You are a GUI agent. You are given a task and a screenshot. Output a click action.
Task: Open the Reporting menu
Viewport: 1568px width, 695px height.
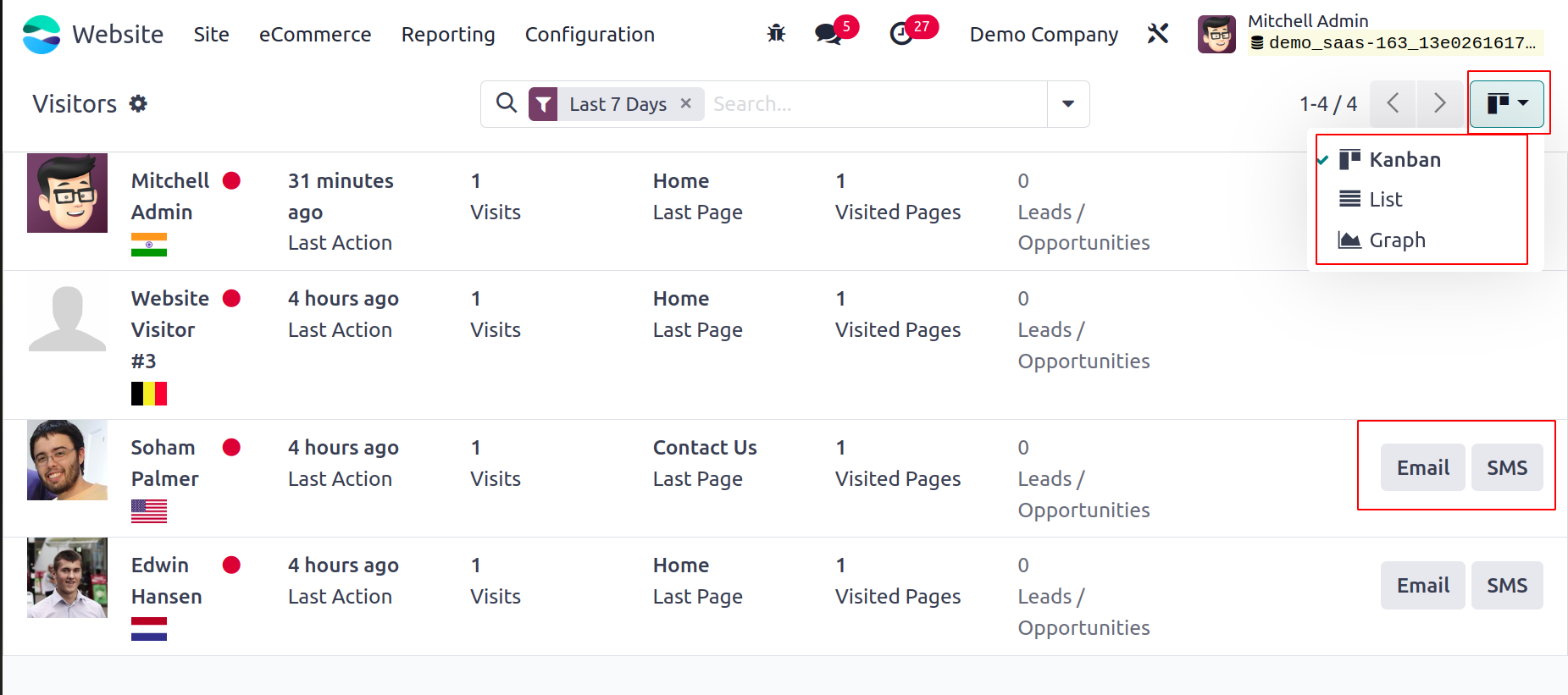(448, 34)
